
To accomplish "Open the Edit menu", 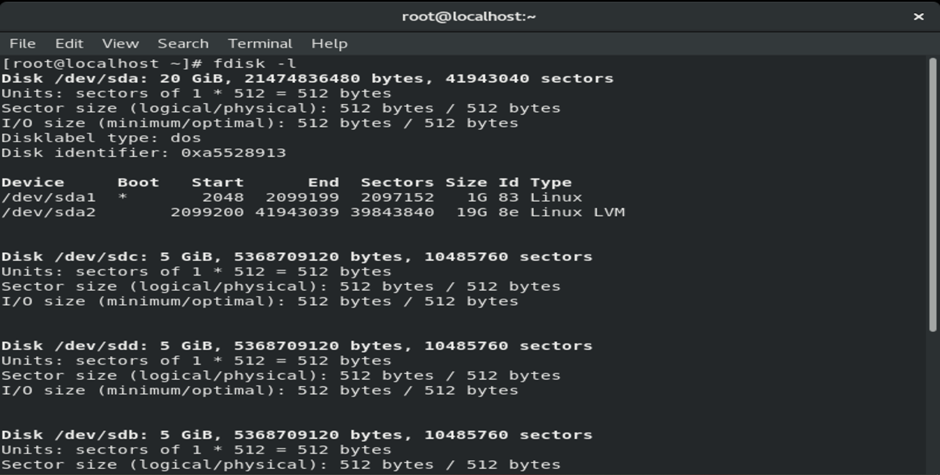I will pyautogui.click(x=69, y=44).
